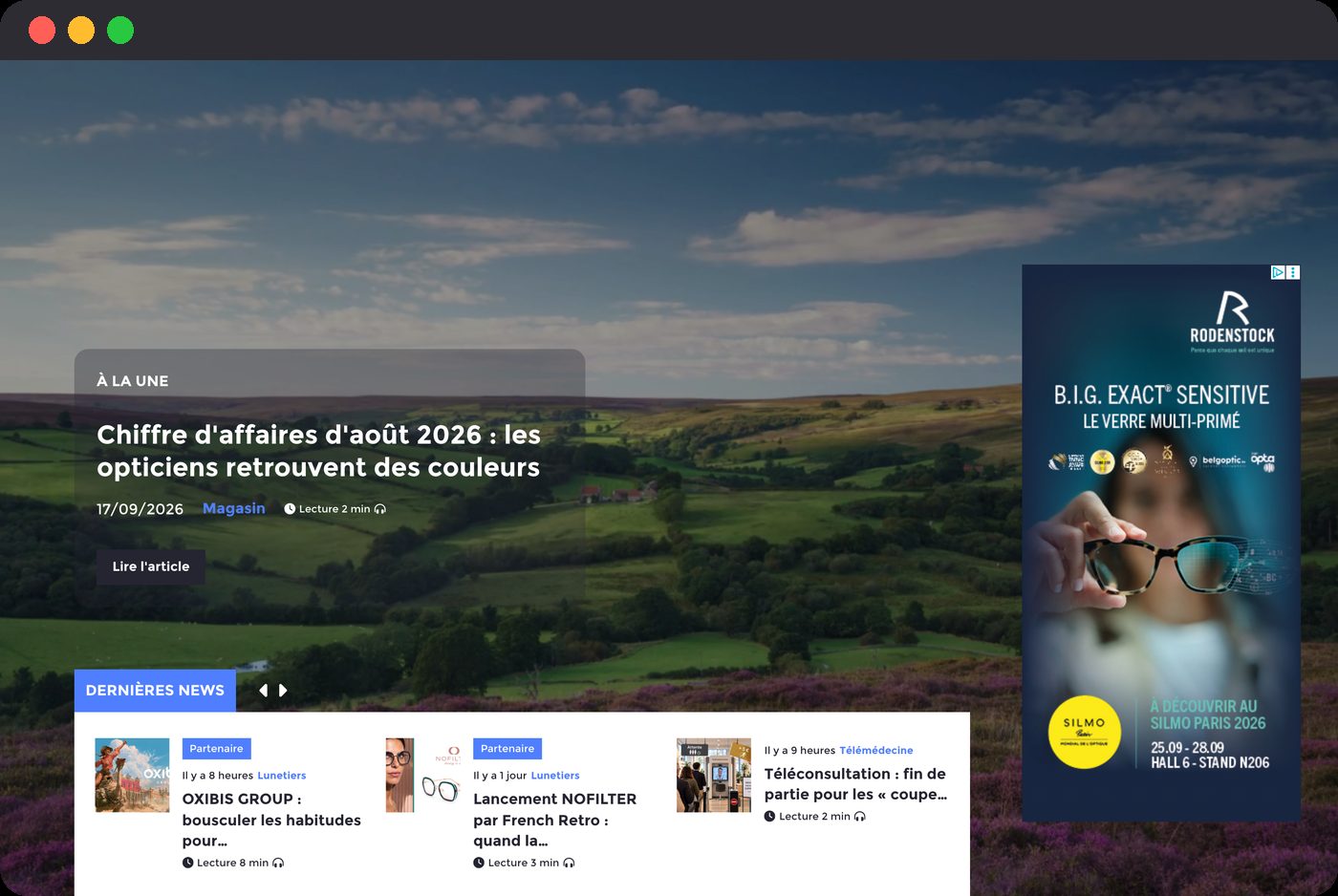Open Lire l'article button
Screen dimensions: 1338x896
pyautogui.click(x=151, y=566)
